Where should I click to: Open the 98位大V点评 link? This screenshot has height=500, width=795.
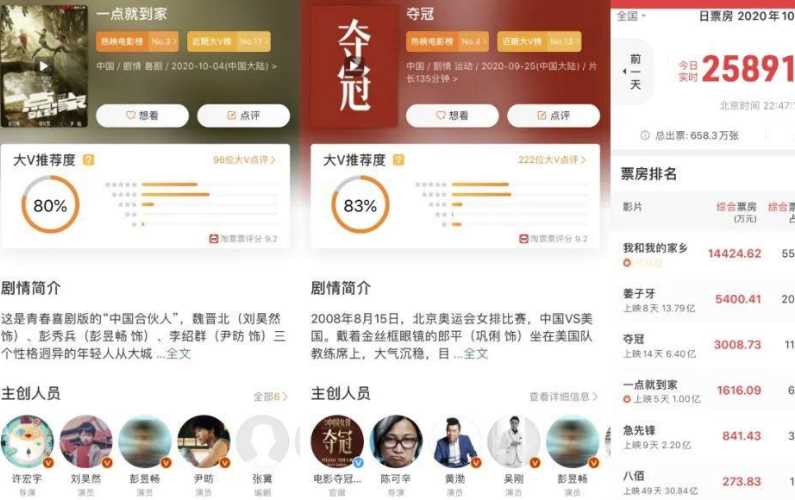244,160
